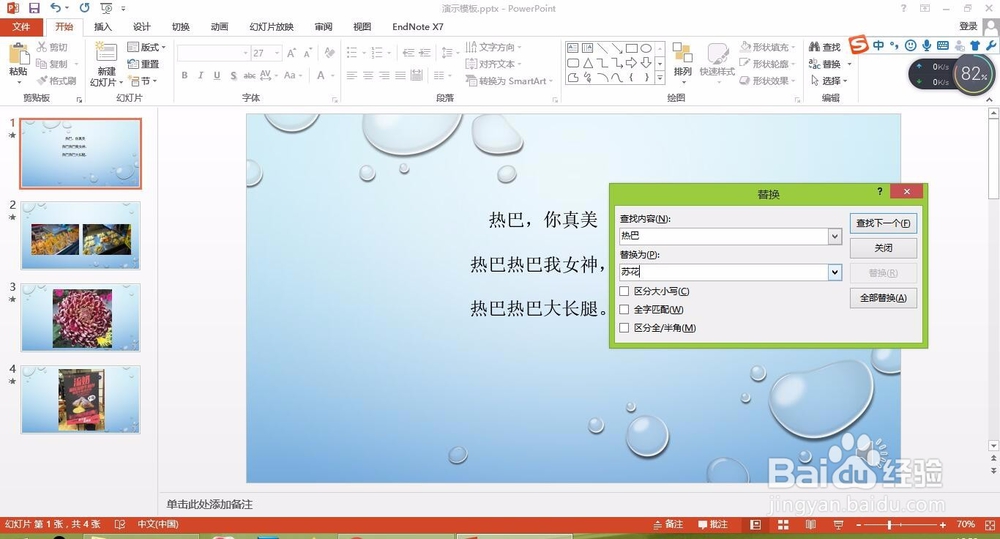Enable 区分大小写 match case checkbox
Viewport: 1000px width, 539px height.
(x=624, y=291)
